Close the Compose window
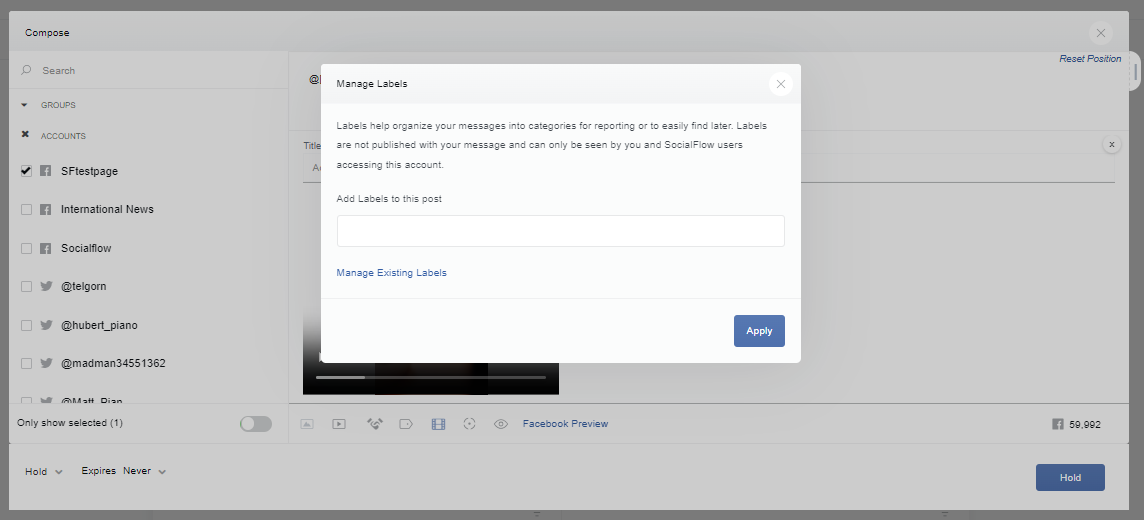 [x=1100, y=33]
